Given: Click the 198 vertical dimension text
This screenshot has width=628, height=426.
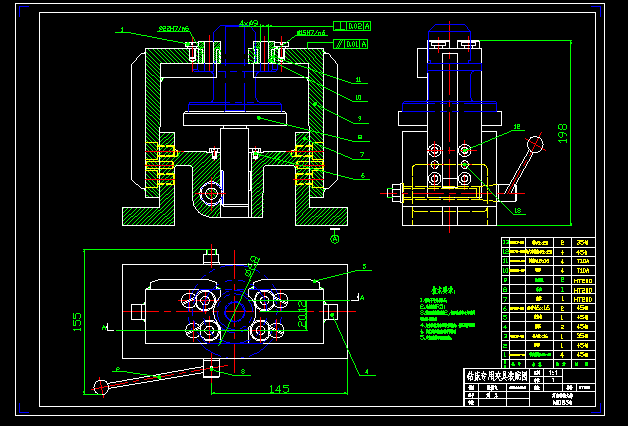Looking at the screenshot, I should (x=563, y=133).
